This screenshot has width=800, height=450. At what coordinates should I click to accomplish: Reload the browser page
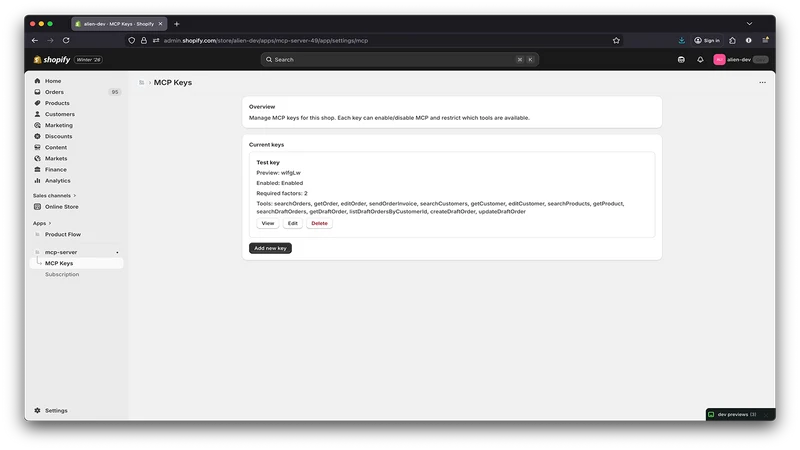point(66,40)
